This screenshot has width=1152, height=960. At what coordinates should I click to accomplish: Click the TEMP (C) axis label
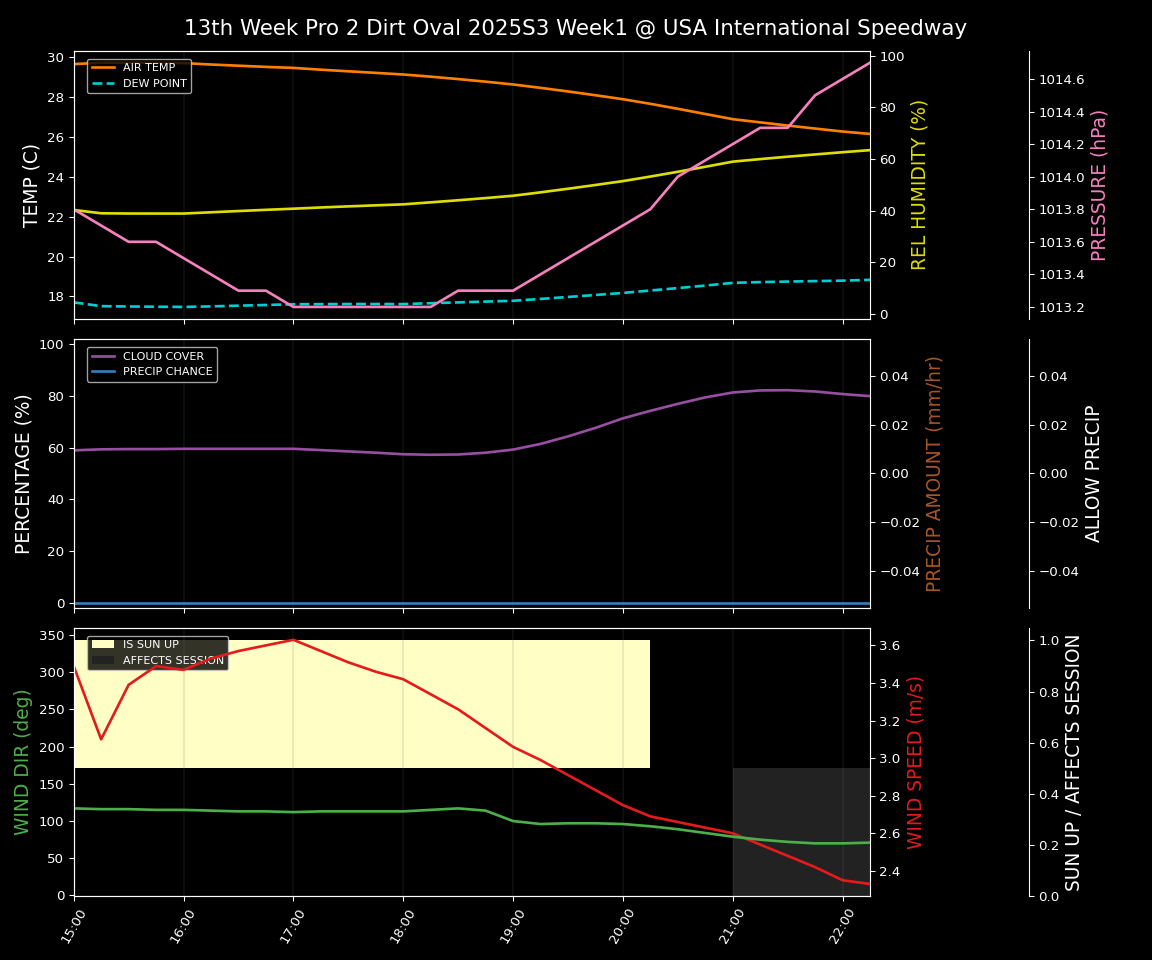(x=30, y=186)
